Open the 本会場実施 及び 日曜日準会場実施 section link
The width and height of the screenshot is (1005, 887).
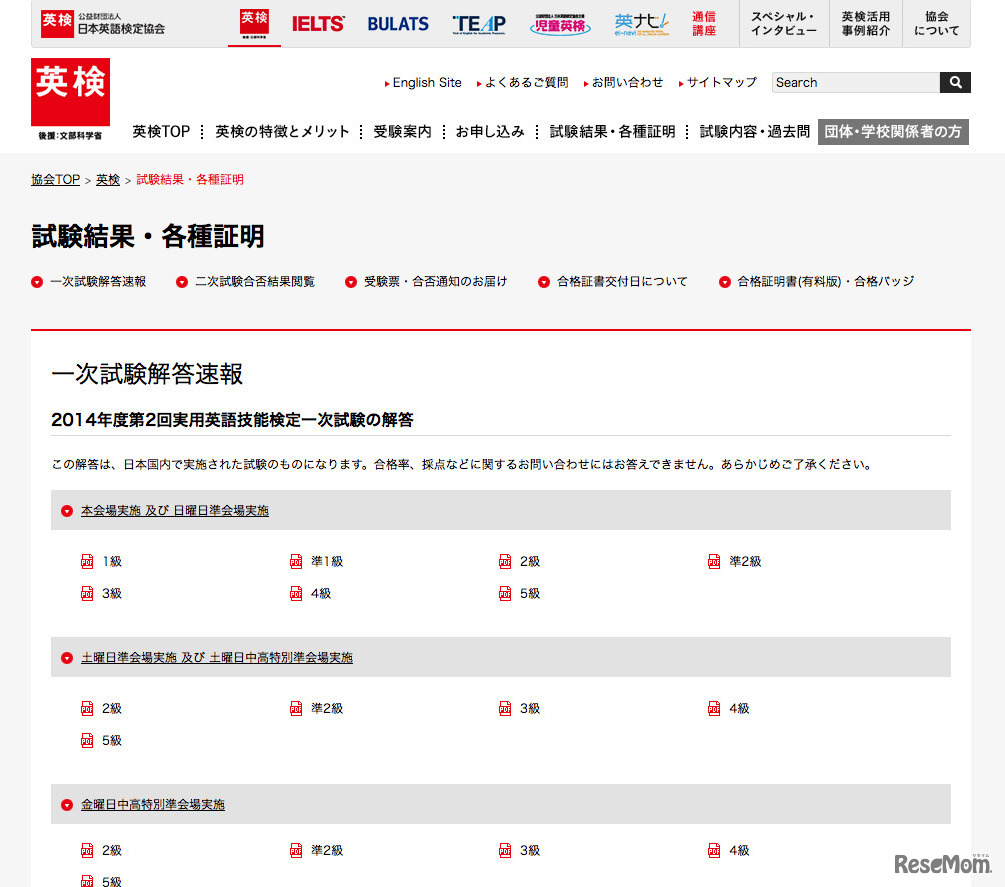click(x=172, y=510)
